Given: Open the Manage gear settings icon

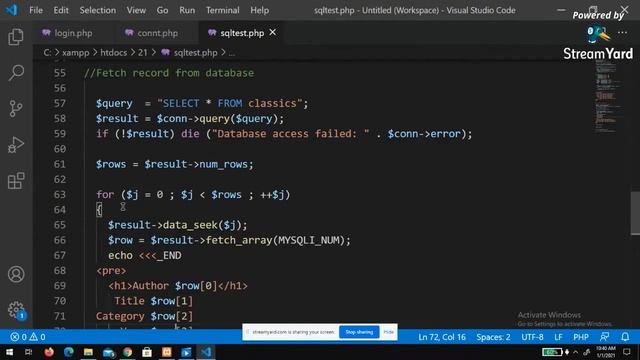Looking at the screenshot, I should (x=16, y=310).
